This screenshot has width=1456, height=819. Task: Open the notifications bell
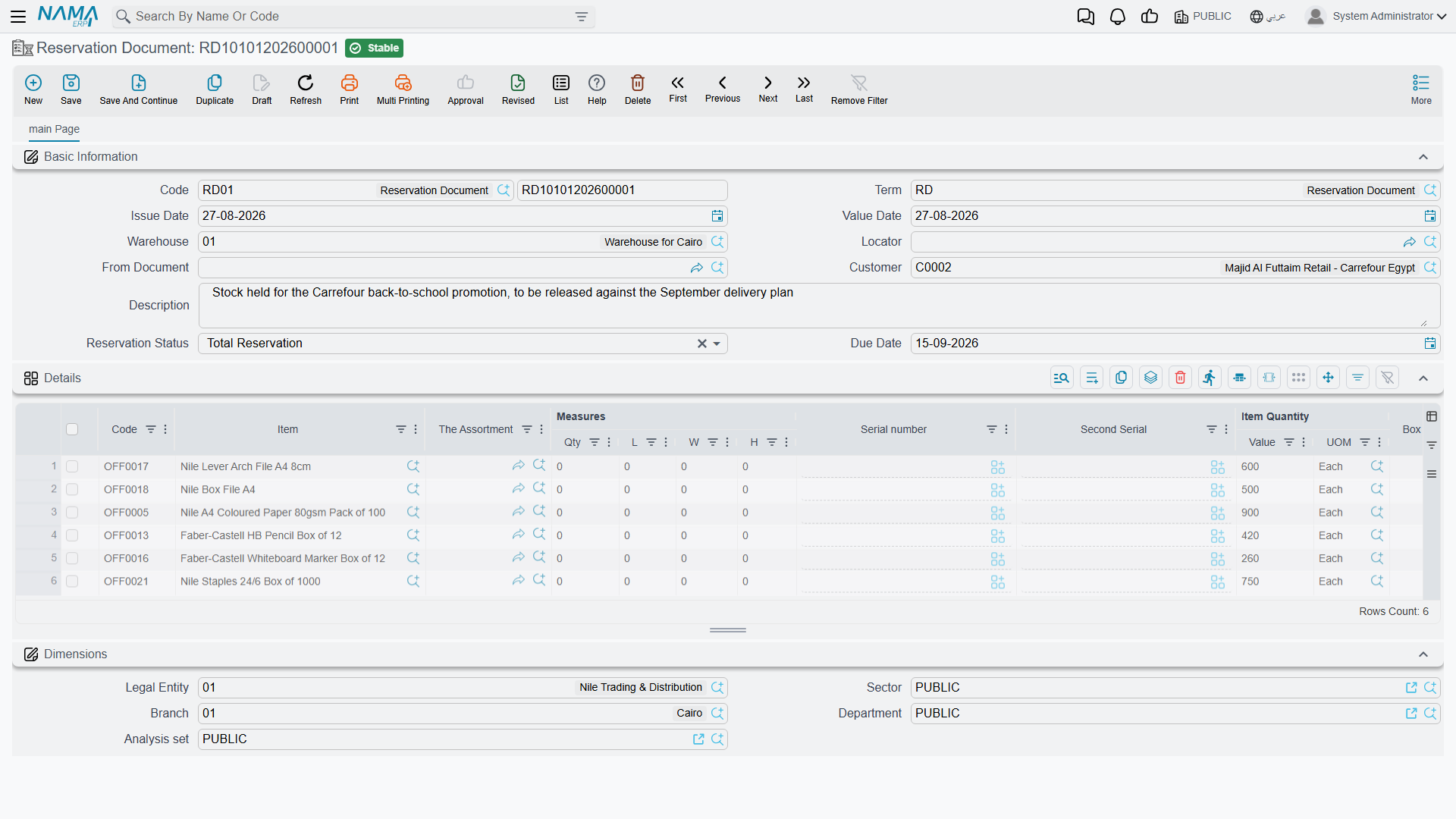(x=1118, y=17)
